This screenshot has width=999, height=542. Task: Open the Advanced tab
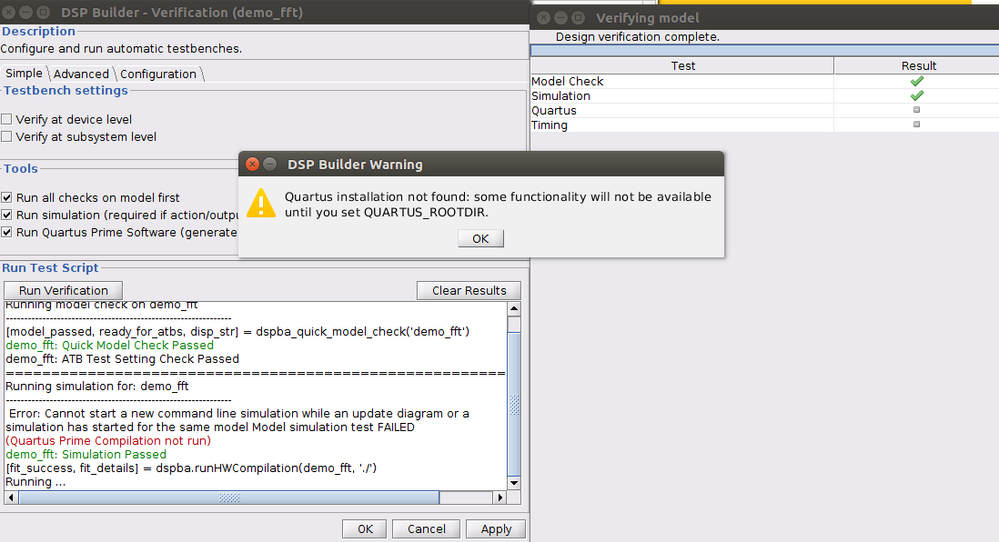tap(81, 74)
